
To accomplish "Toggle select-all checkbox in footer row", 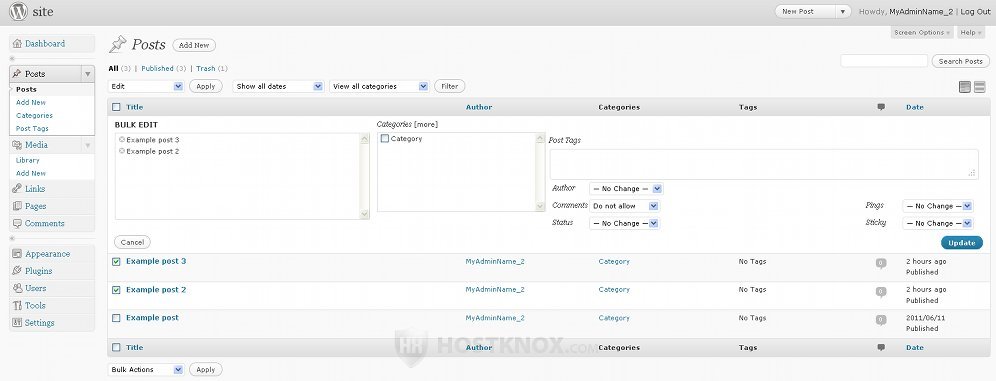I will tap(116, 347).
